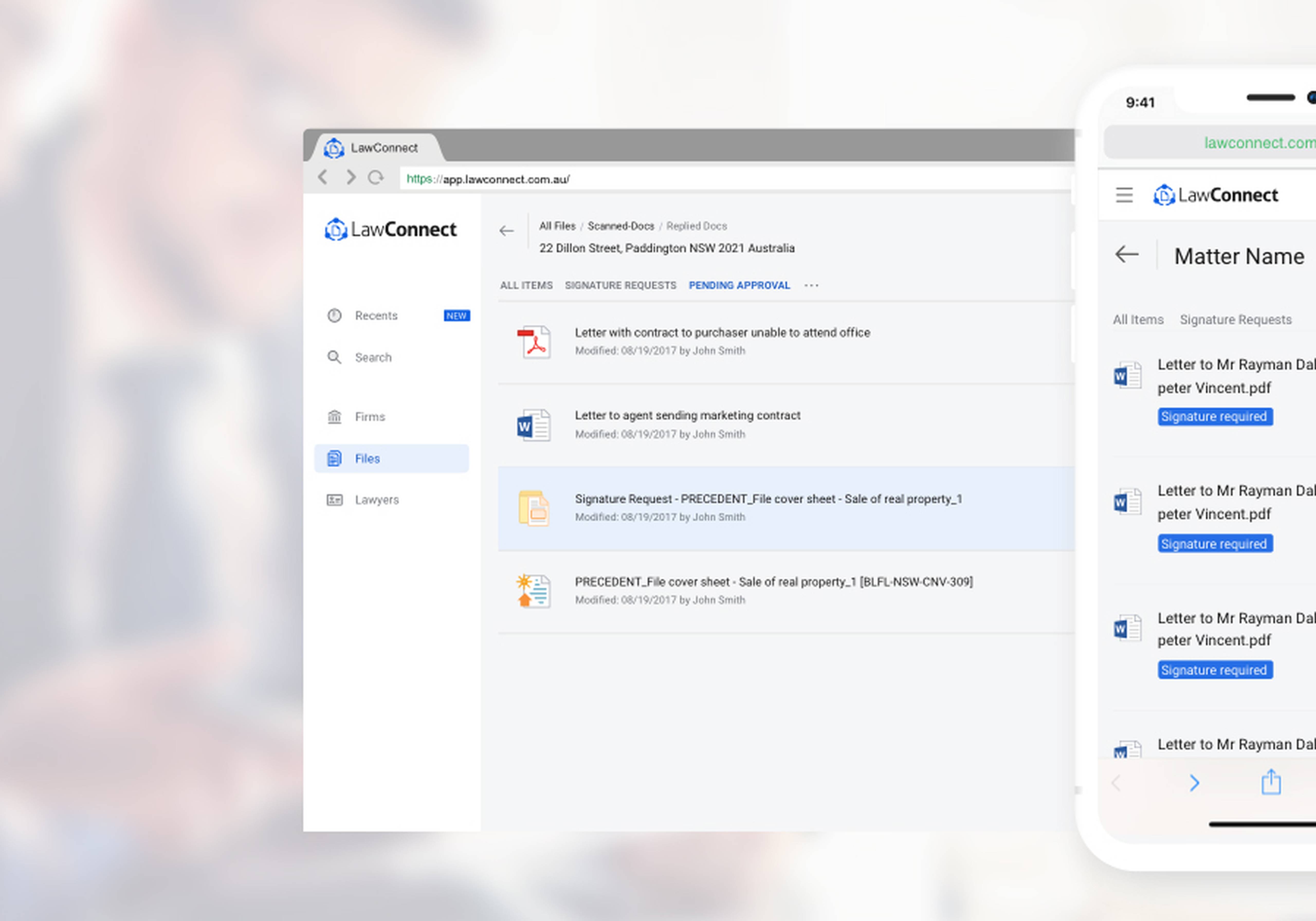Click the browser forward arrow
Viewport: 1316px width, 921px height.
[x=351, y=178]
